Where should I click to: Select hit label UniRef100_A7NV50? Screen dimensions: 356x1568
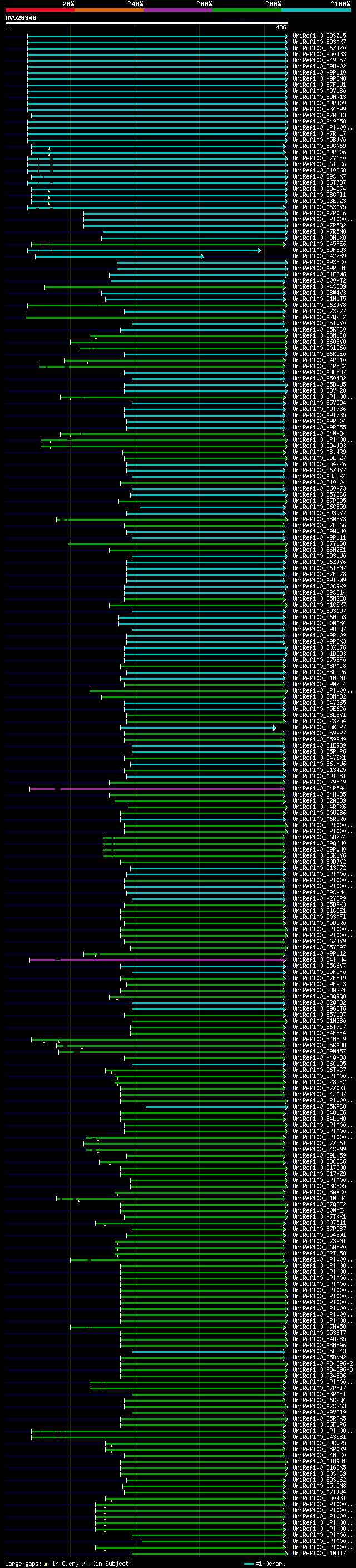coord(319,1327)
